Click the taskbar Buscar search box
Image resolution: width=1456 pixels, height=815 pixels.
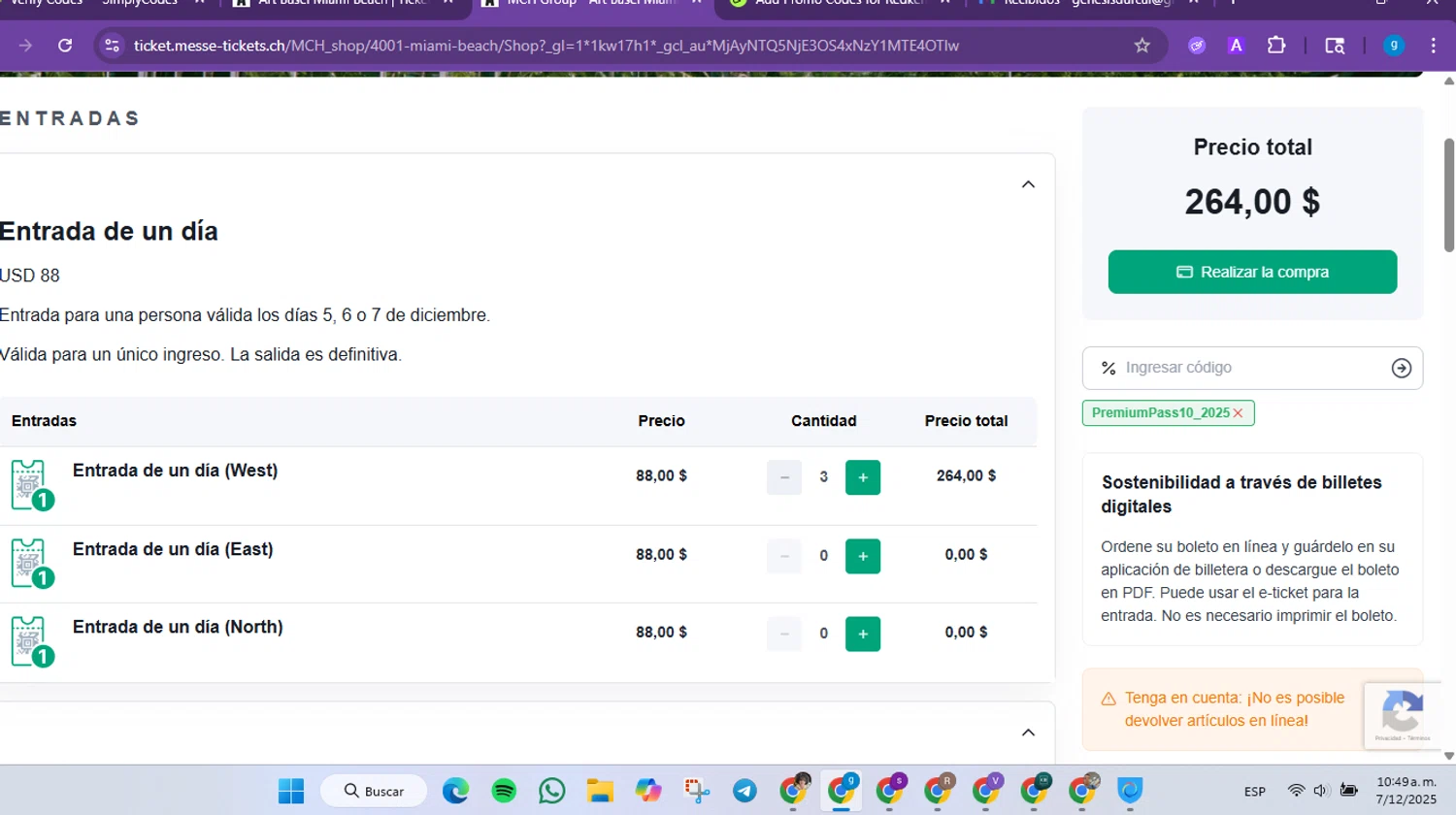pos(374,791)
